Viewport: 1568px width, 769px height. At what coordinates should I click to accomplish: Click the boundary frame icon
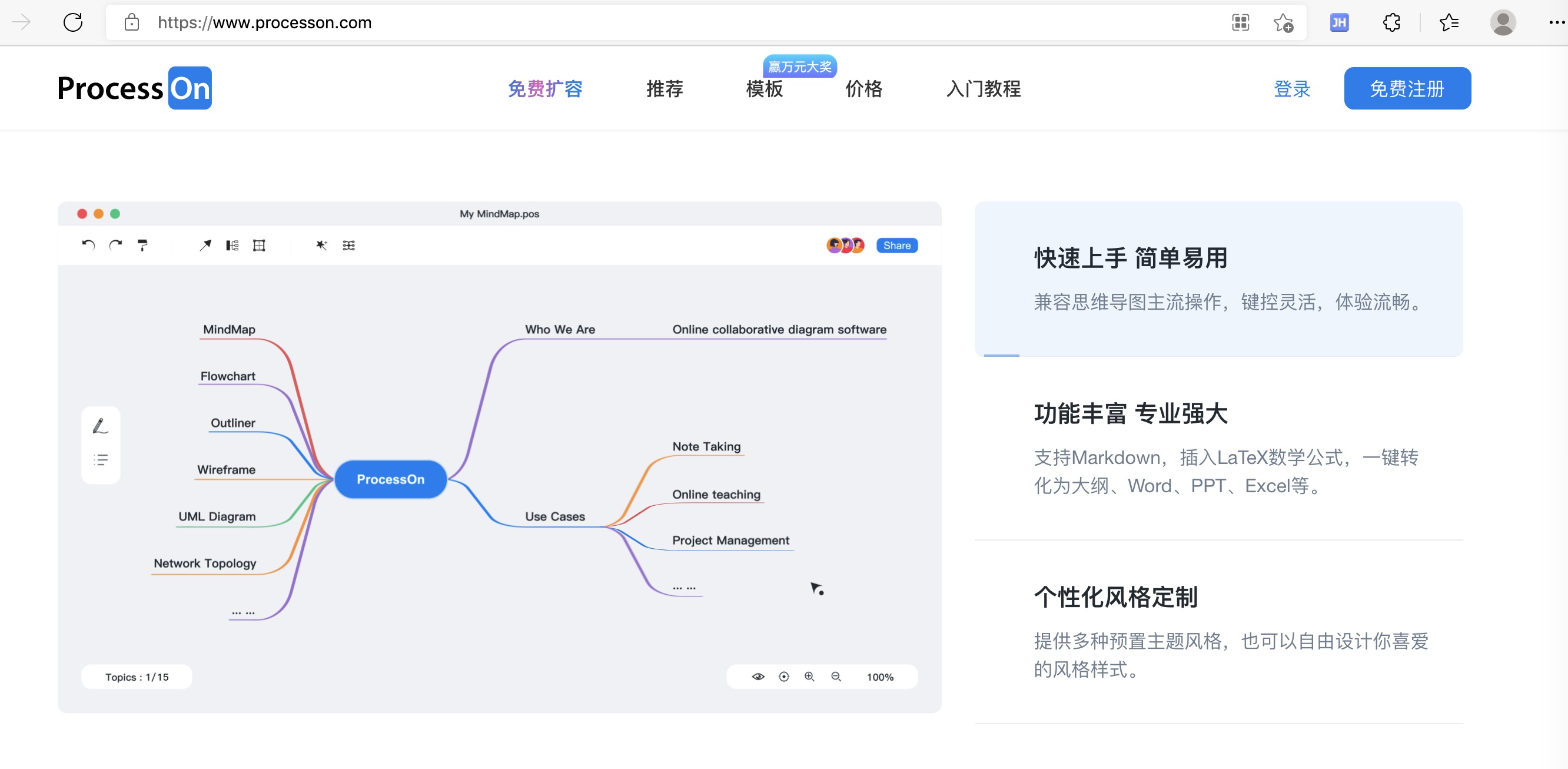(x=259, y=245)
